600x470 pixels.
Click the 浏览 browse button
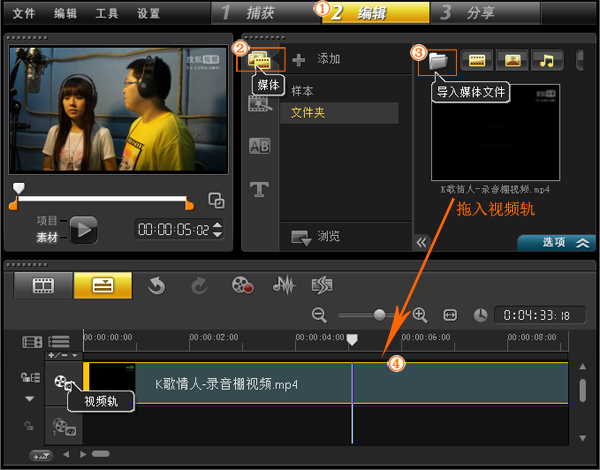tap(315, 236)
